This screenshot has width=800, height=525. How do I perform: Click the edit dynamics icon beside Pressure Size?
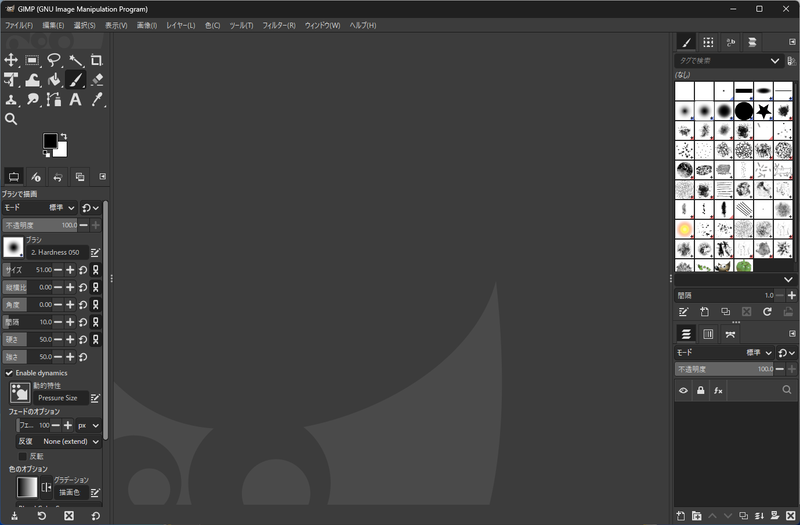click(95, 398)
